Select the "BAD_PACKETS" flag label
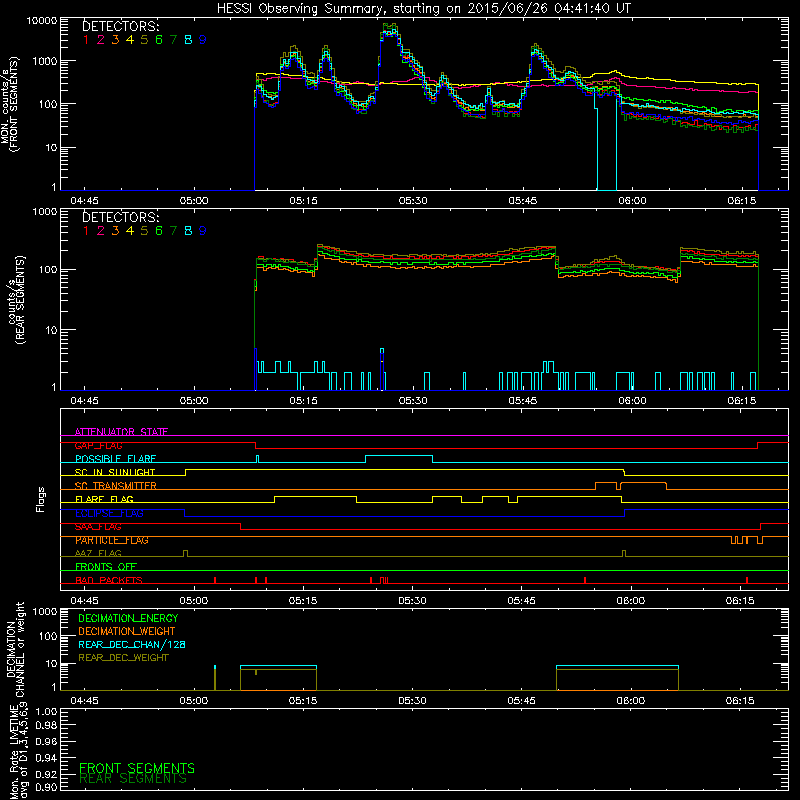Viewport: 800px width, 800px height. [109, 580]
